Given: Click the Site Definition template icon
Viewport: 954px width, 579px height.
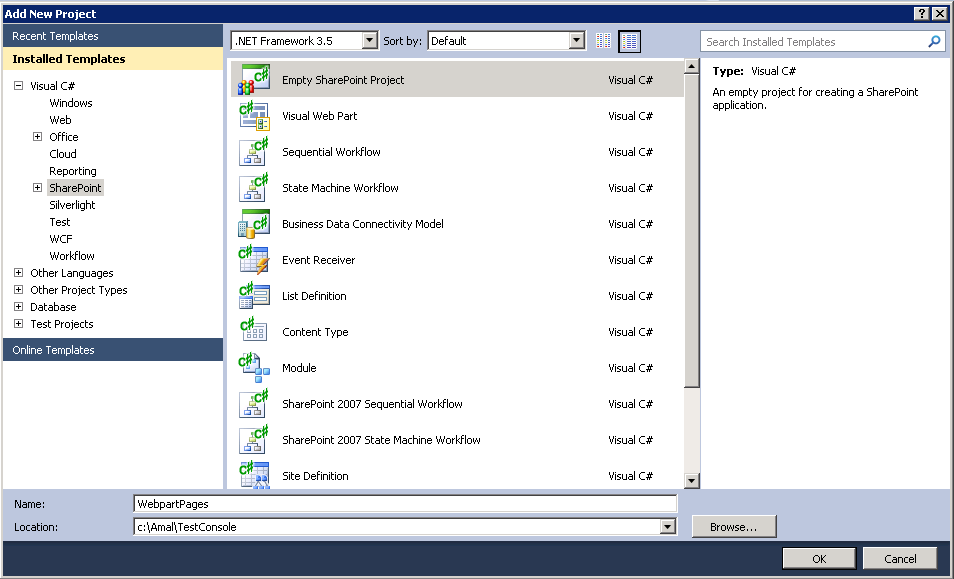Looking at the screenshot, I should [x=254, y=475].
